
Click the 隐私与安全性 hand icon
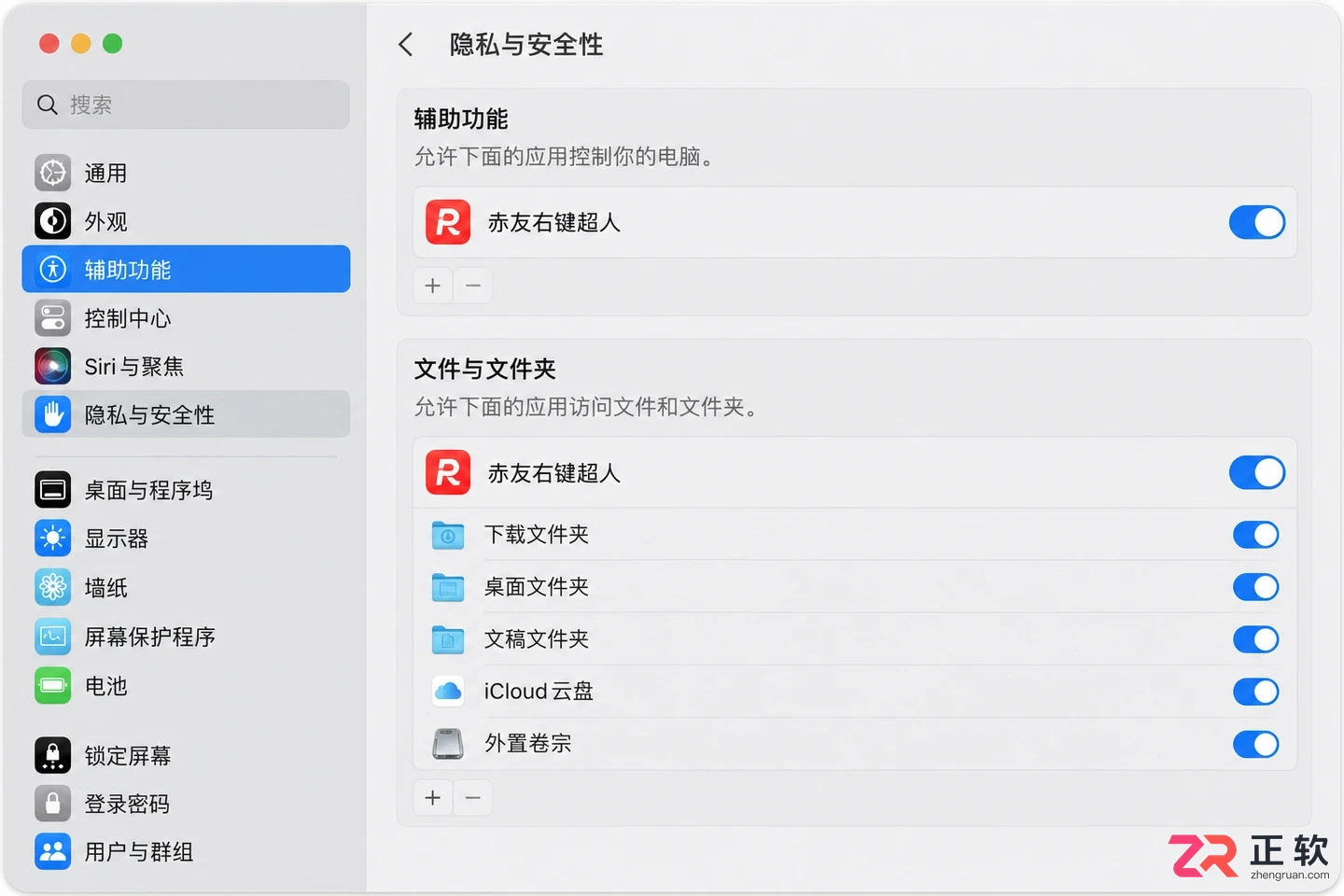53,414
